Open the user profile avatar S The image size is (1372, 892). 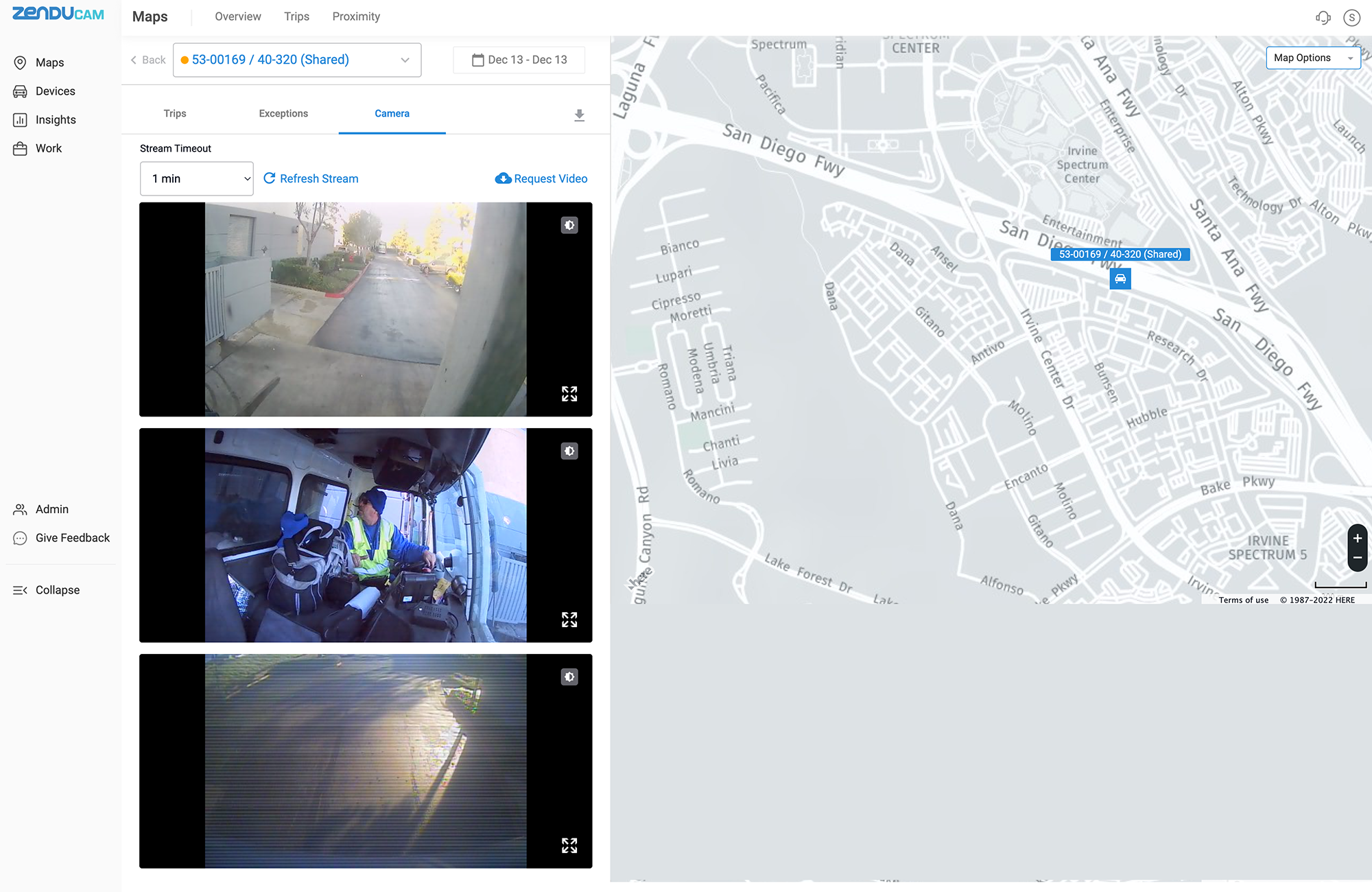1351,18
